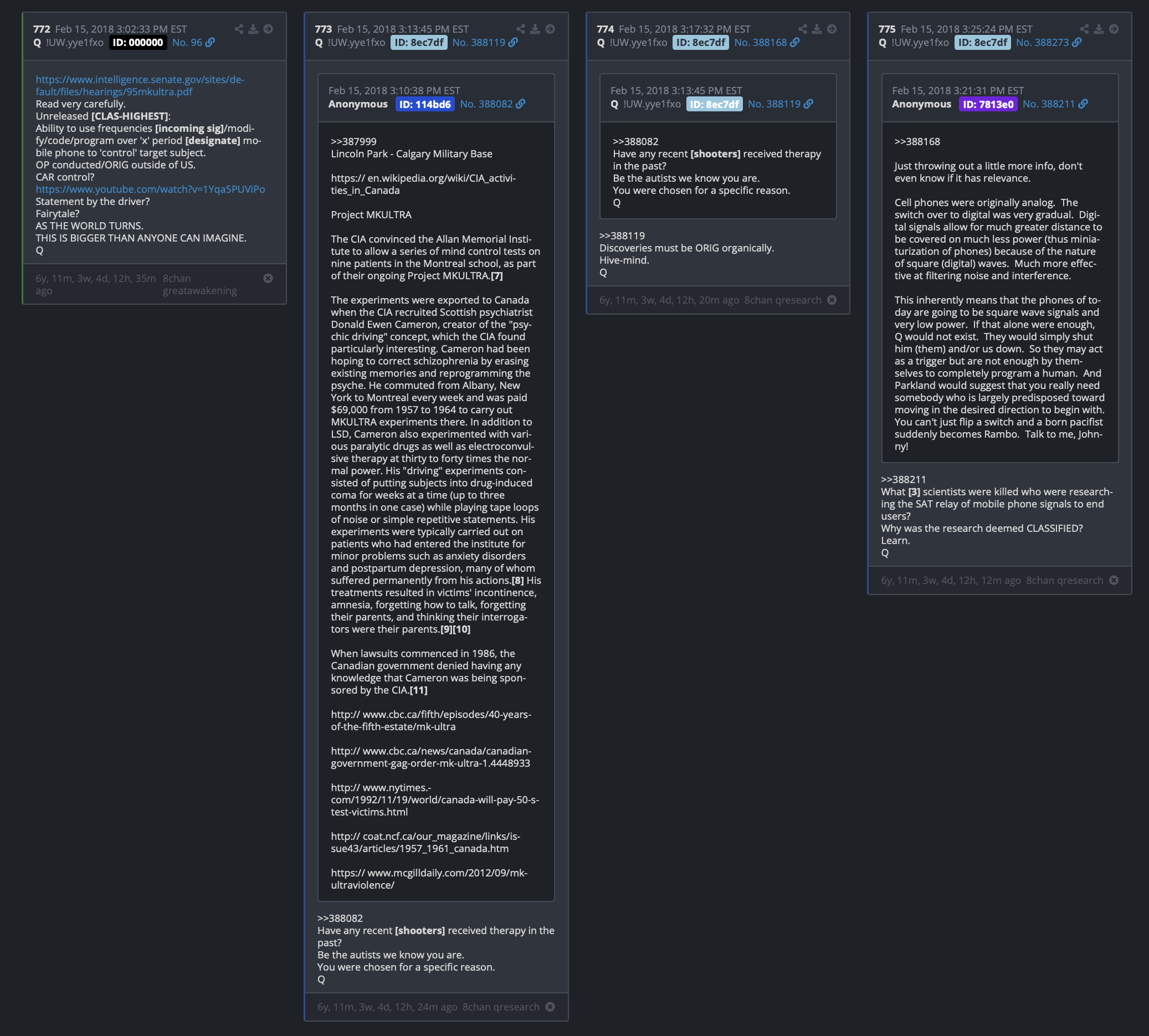Click '>>388119' reply reference in post 774
The height and width of the screenshot is (1036, 1149).
pyautogui.click(x=622, y=235)
